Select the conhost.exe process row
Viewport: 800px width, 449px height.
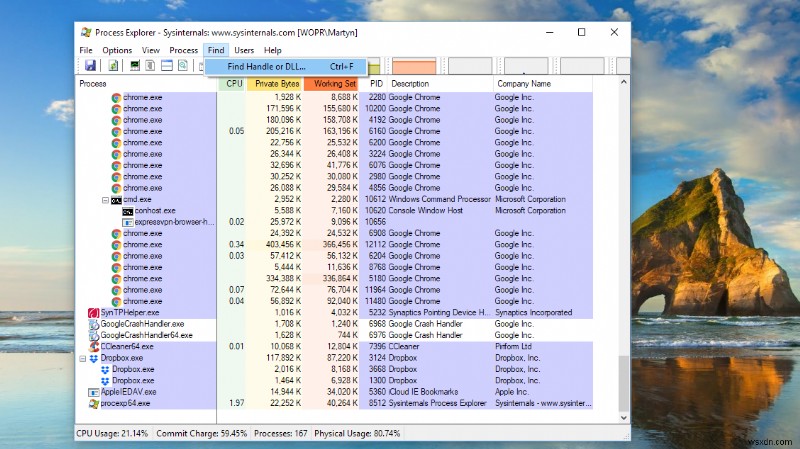155,211
